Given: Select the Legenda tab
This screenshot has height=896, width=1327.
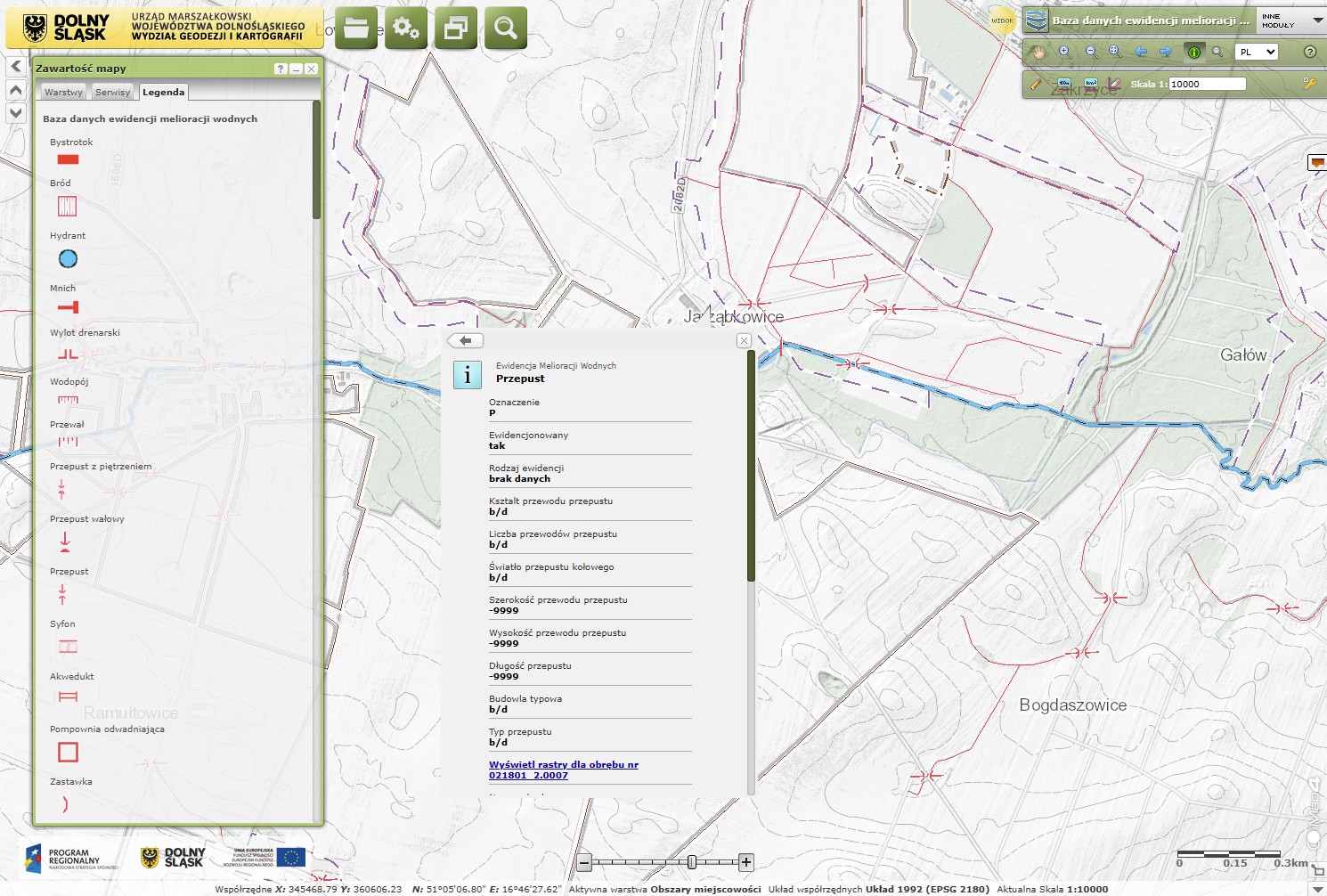Looking at the screenshot, I should 164,92.
